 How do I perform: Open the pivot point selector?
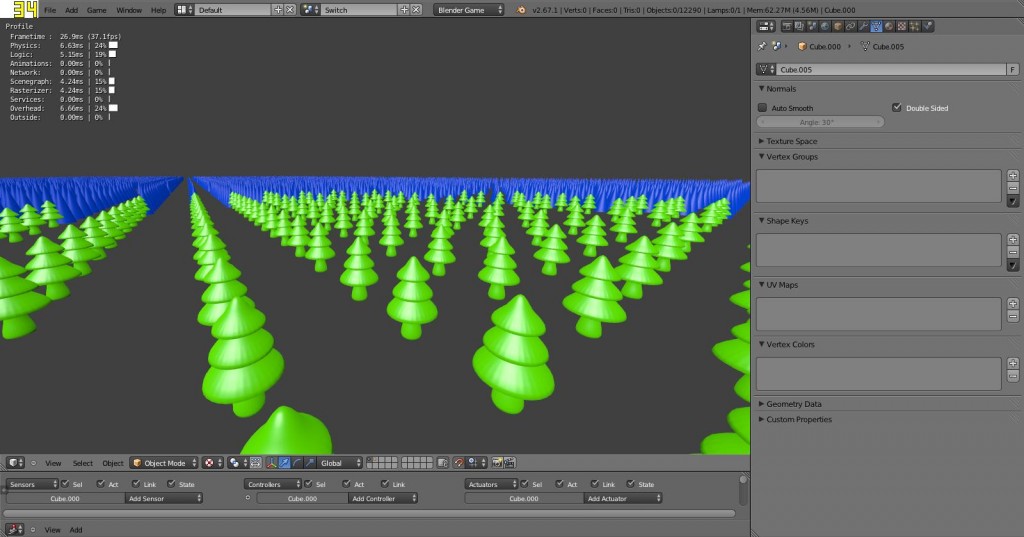click(x=238, y=463)
